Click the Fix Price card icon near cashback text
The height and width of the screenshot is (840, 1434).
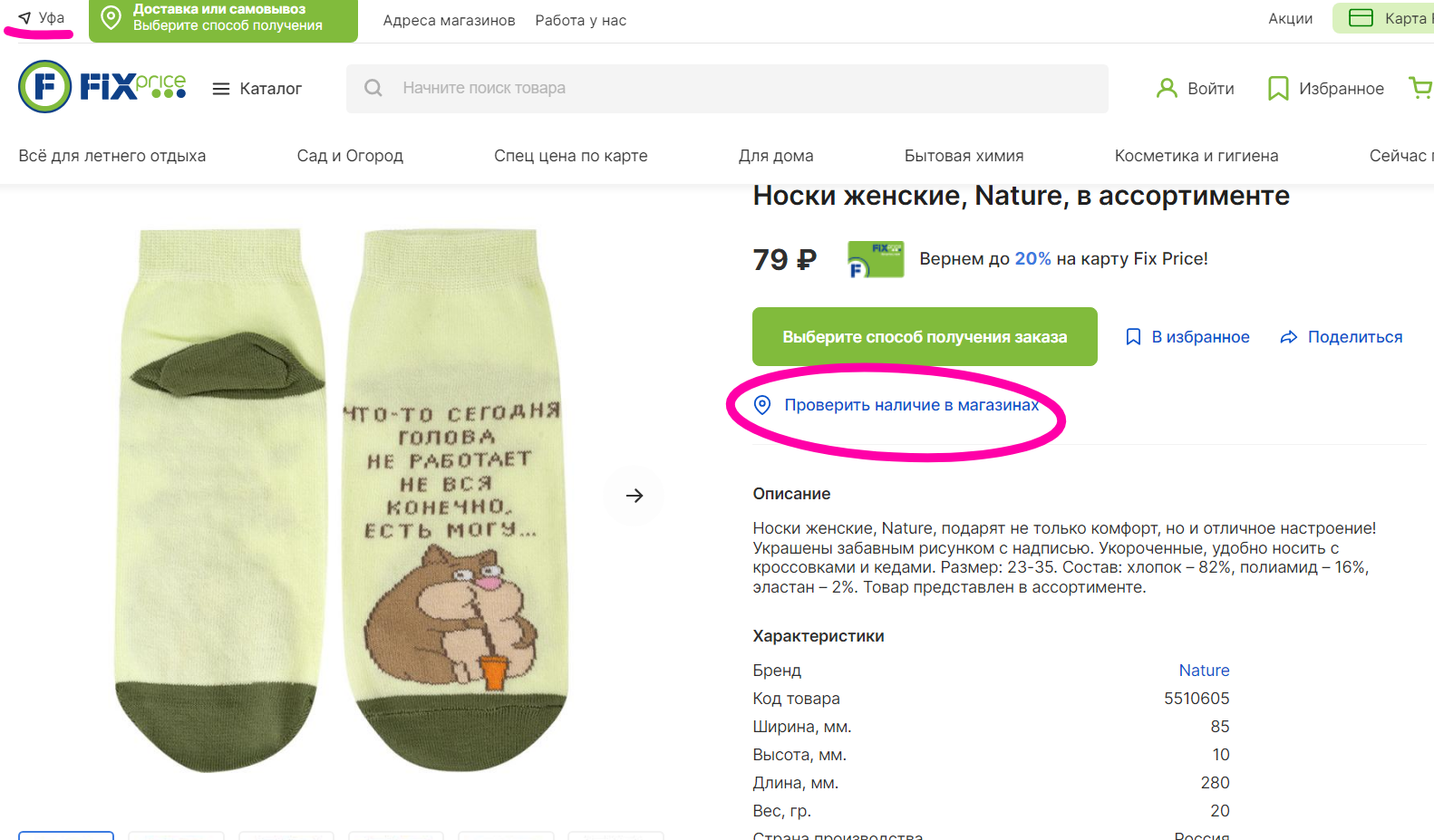[x=874, y=259]
